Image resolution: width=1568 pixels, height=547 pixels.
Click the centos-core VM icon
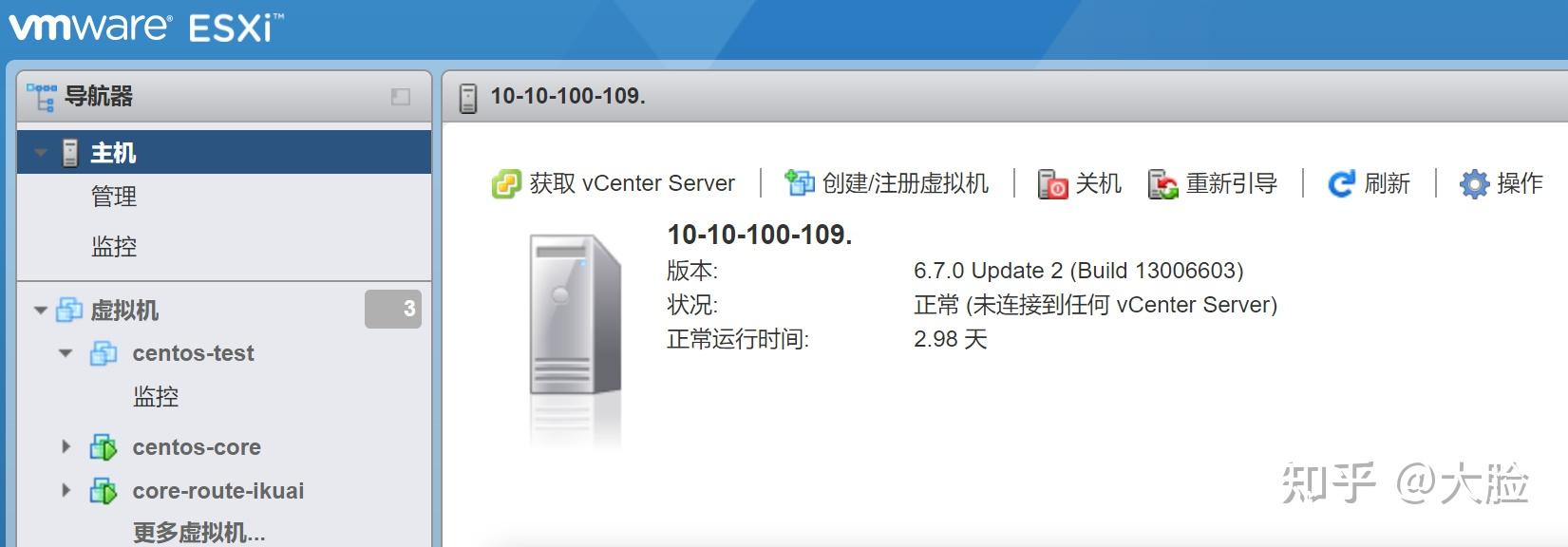104,447
